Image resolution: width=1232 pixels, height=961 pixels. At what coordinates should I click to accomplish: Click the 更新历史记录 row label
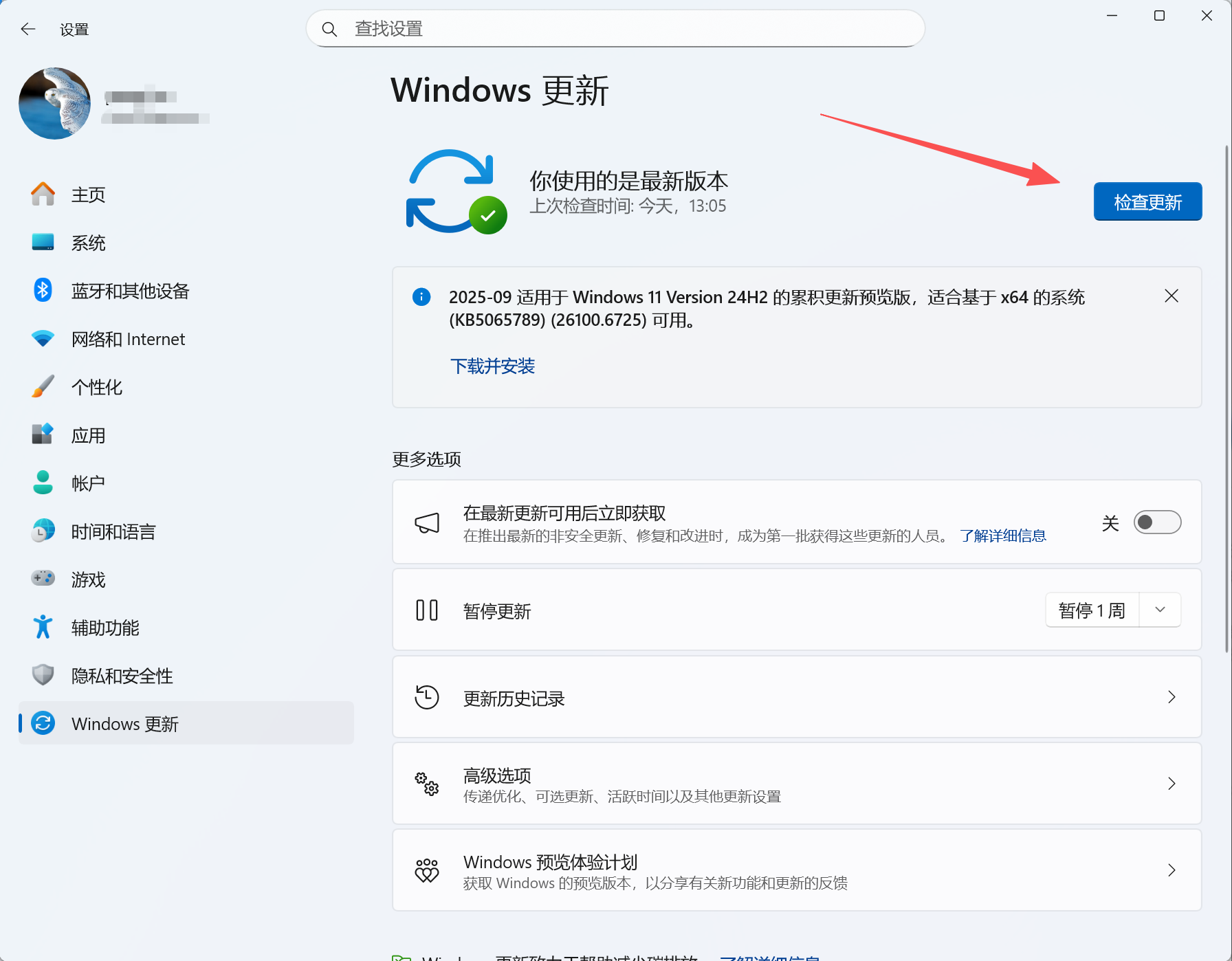514,698
